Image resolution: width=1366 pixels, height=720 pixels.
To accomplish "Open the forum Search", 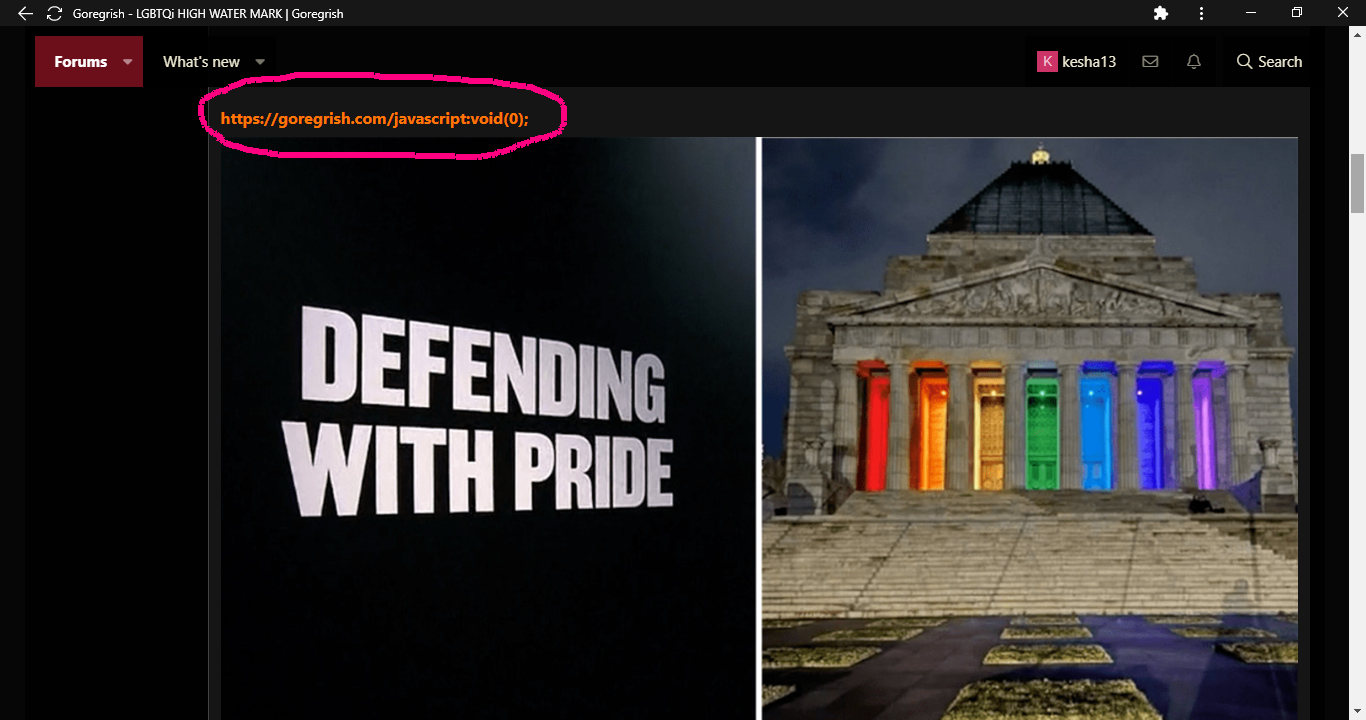I will tap(1269, 62).
